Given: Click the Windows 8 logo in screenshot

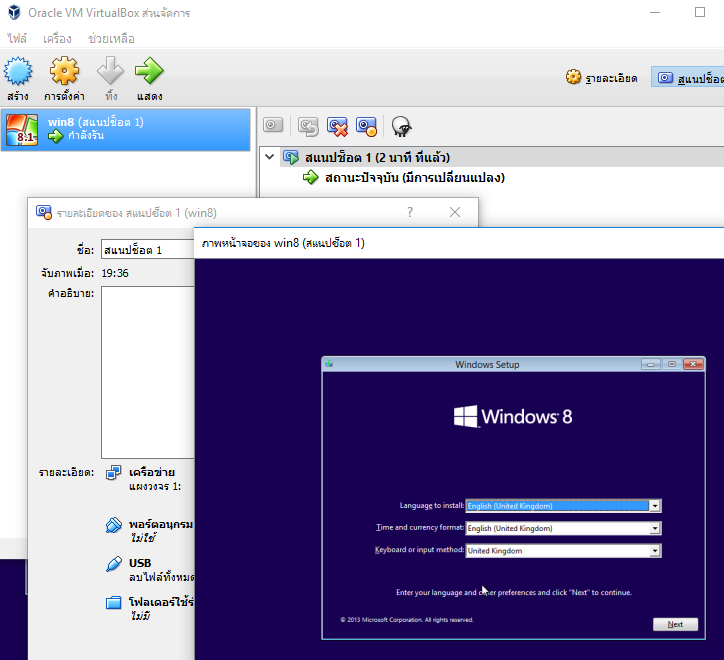Looking at the screenshot, I should coord(513,417).
